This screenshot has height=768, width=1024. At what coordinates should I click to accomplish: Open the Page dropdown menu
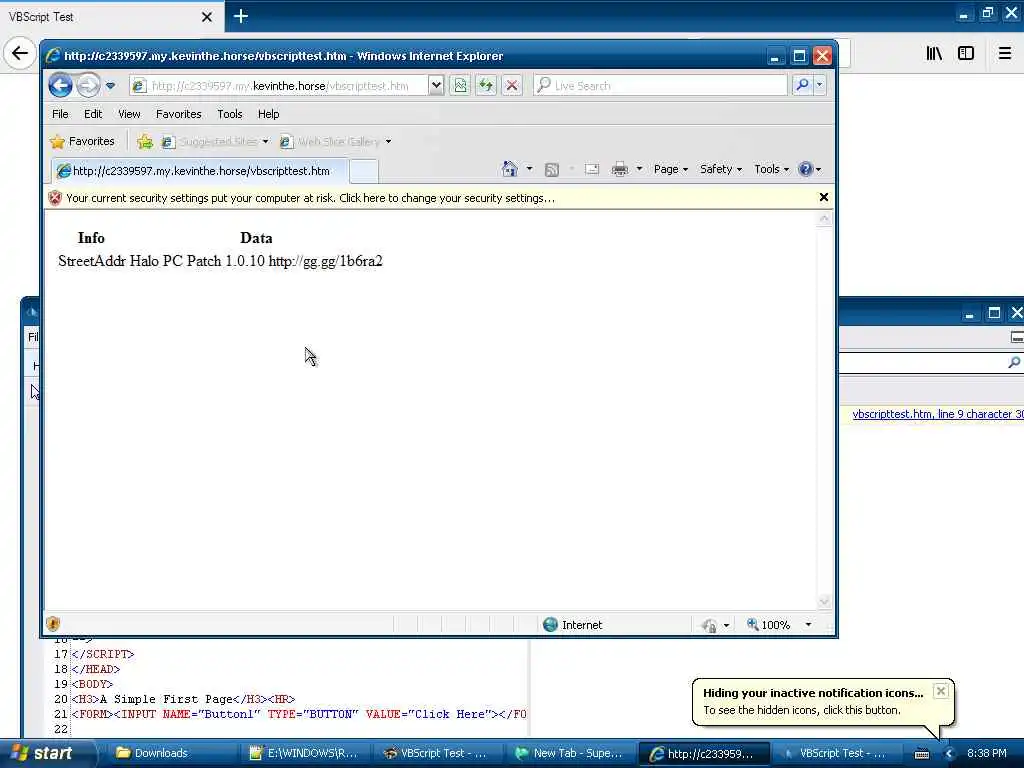point(671,169)
